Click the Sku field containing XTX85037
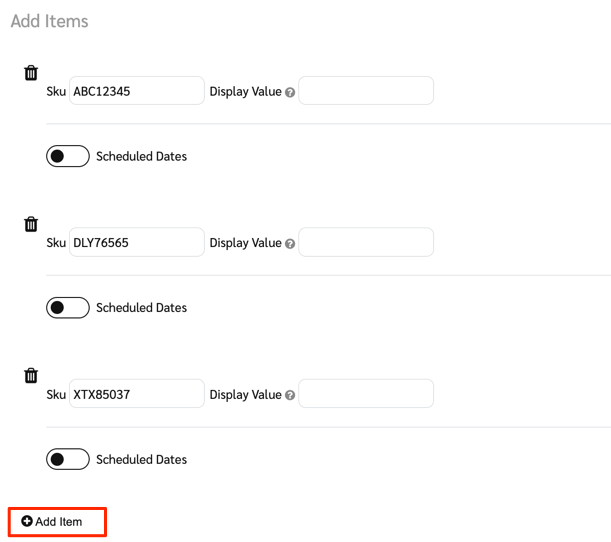The height and width of the screenshot is (542, 611). tap(136, 394)
